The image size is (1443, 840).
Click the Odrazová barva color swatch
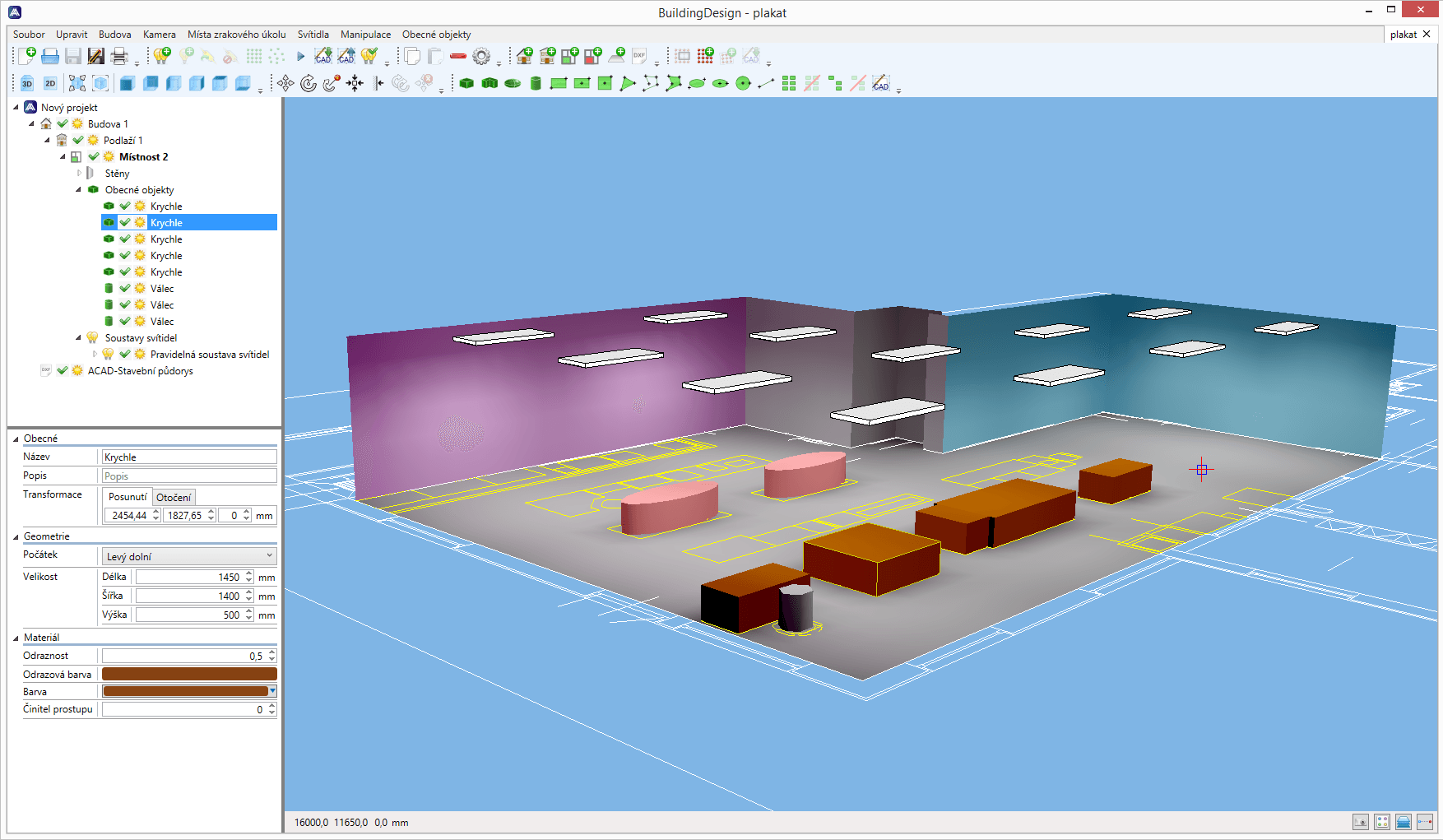(188, 675)
